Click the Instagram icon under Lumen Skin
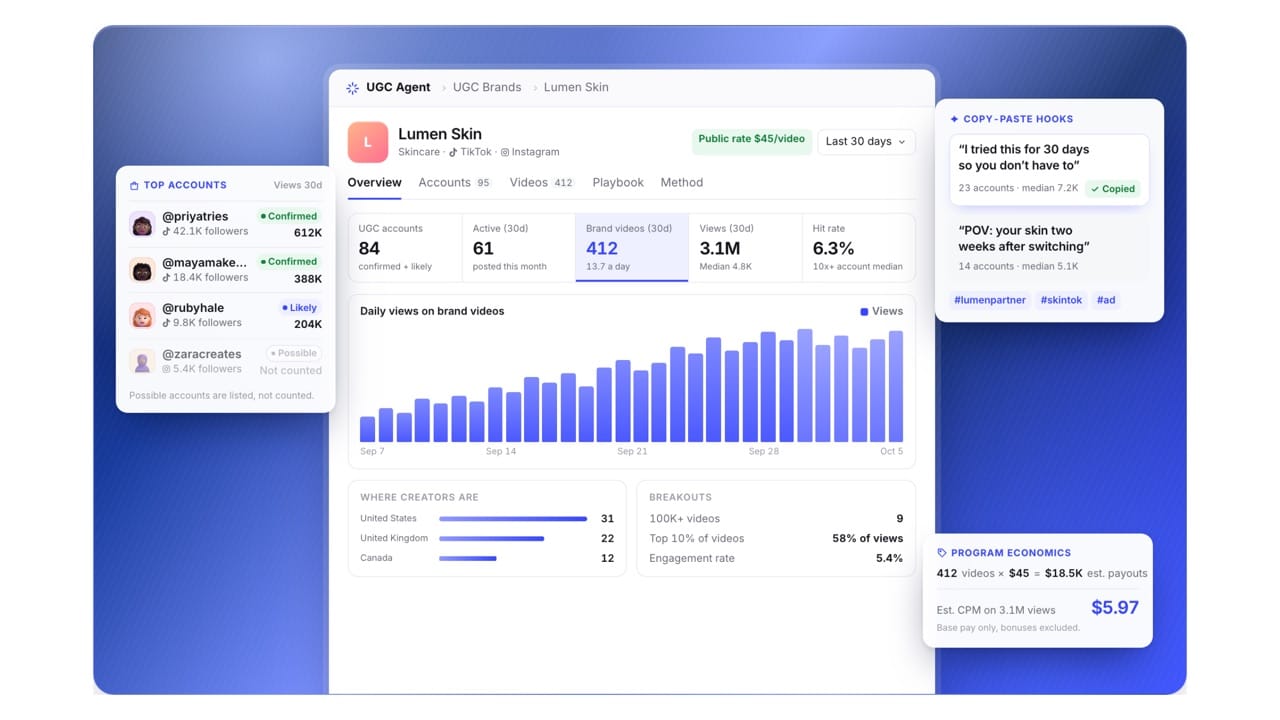 tap(505, 152)
